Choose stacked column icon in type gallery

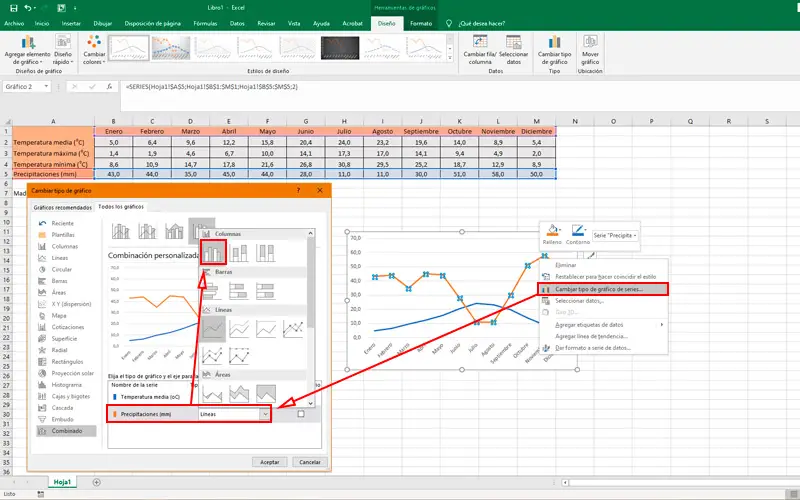click(239, 253)
